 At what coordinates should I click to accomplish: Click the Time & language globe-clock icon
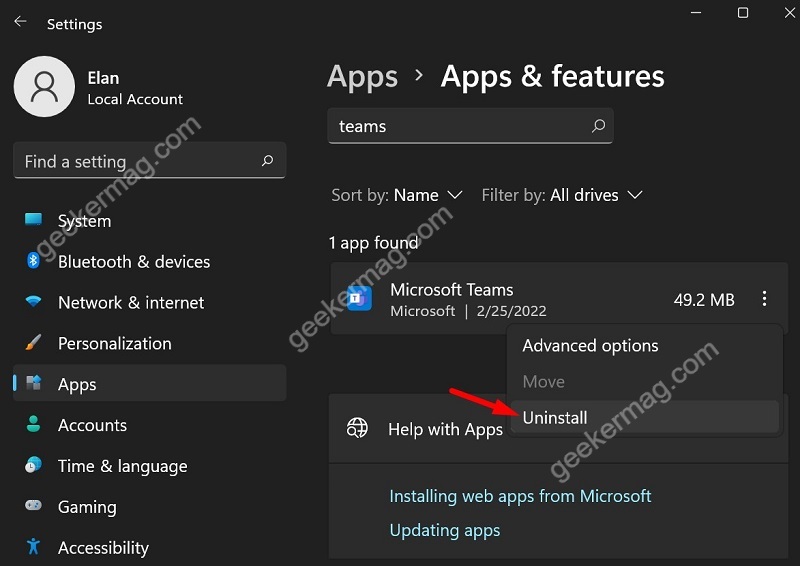tap(34, 465)
